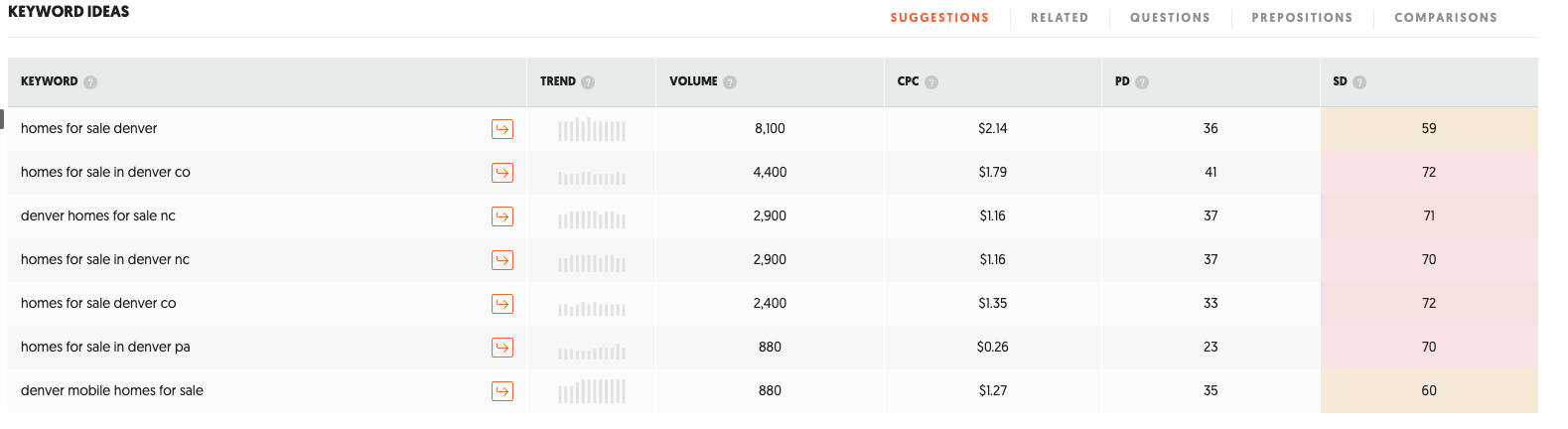Switch to the Related tab
This screenshot has height=429, width=1568.
[1060, 18]
